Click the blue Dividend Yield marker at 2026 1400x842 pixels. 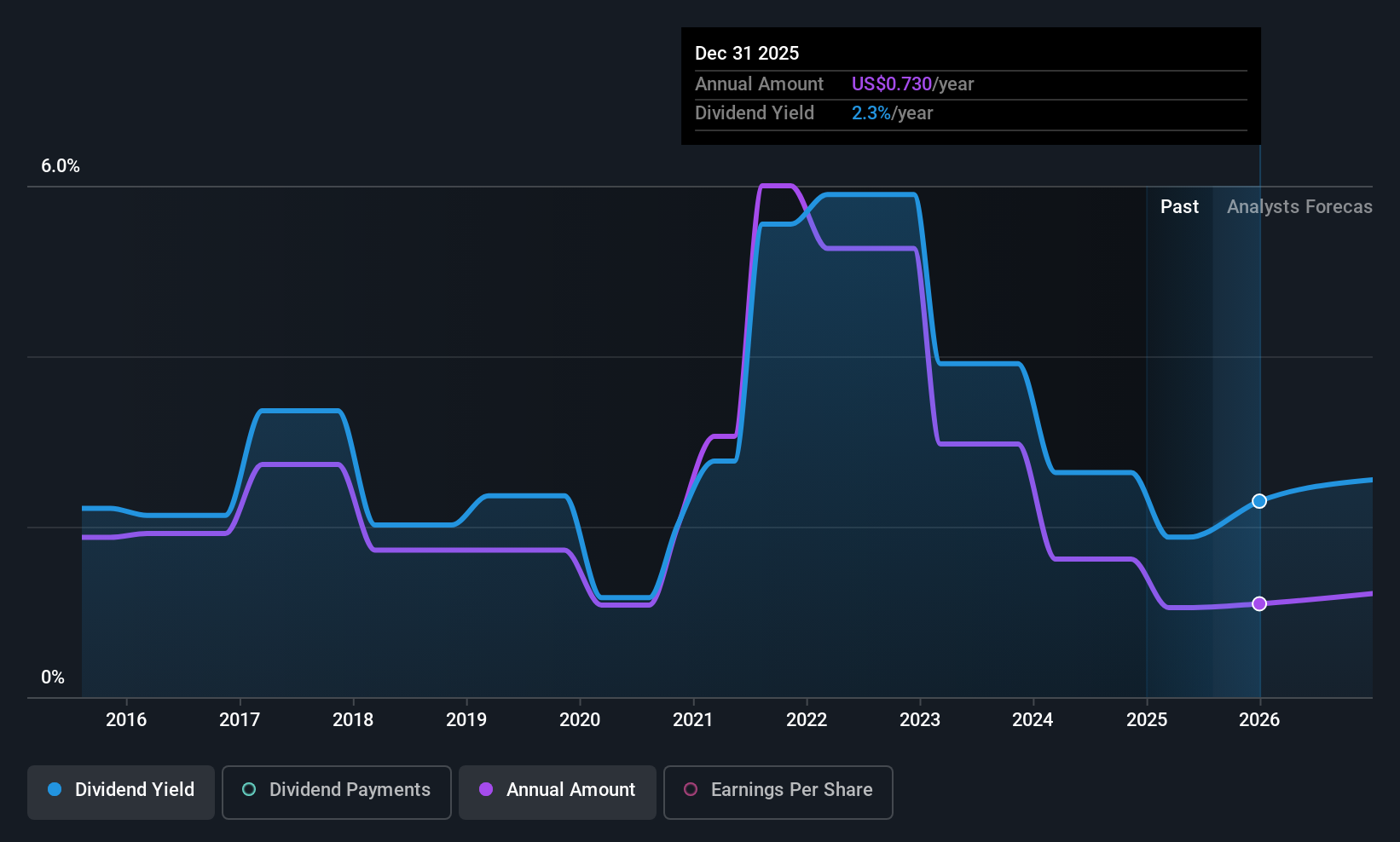tap(1259, 501)
